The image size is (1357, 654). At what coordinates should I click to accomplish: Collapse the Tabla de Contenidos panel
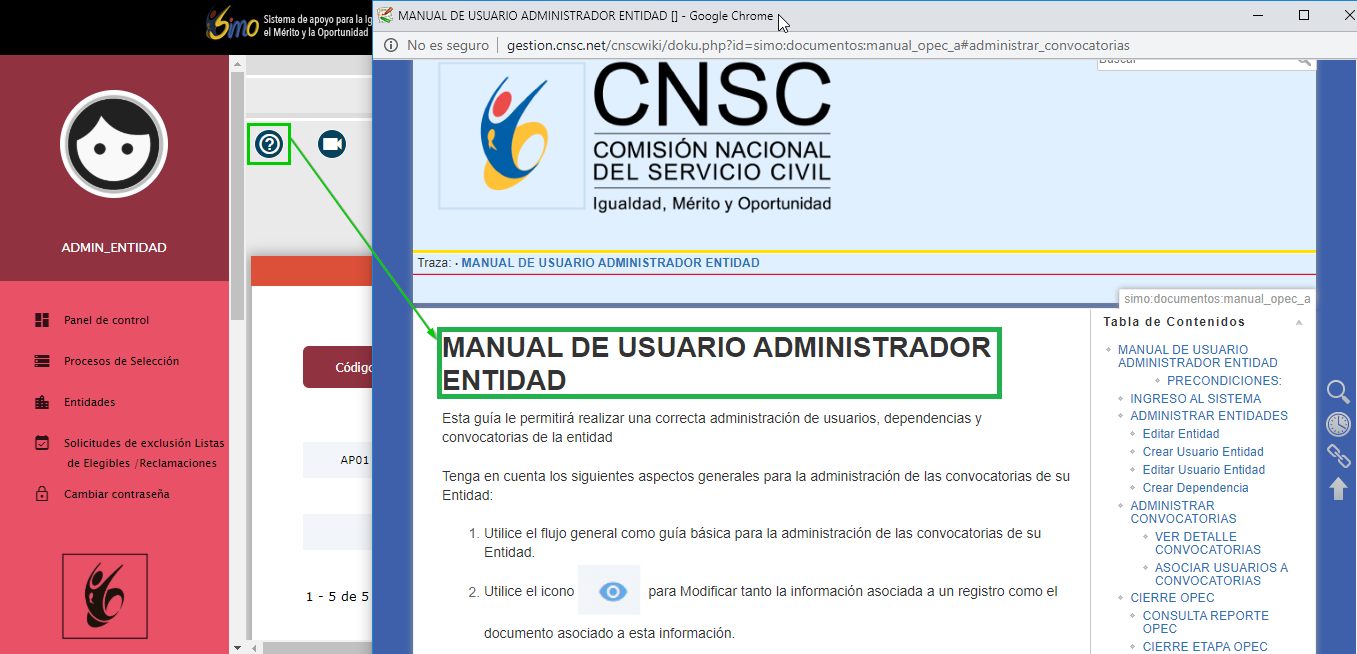coord(1299,323)
